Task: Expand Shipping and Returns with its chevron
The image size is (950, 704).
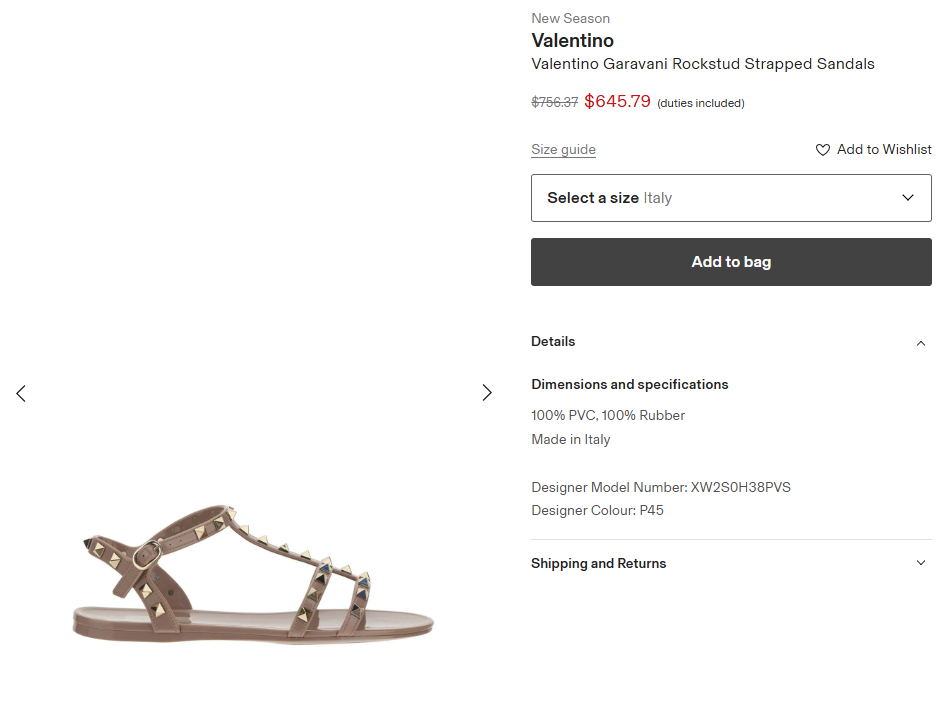Action: (x=921, y=563)
